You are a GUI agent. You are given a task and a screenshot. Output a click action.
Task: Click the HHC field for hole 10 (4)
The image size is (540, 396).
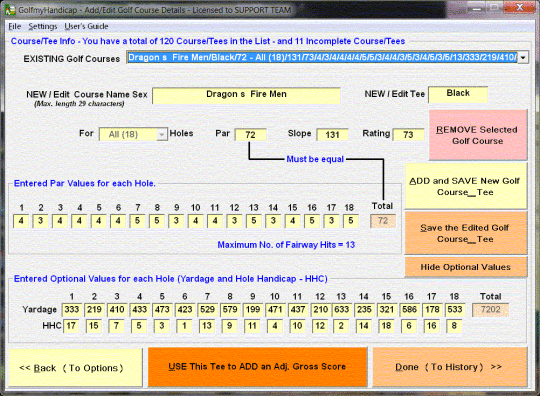(275, 326)
